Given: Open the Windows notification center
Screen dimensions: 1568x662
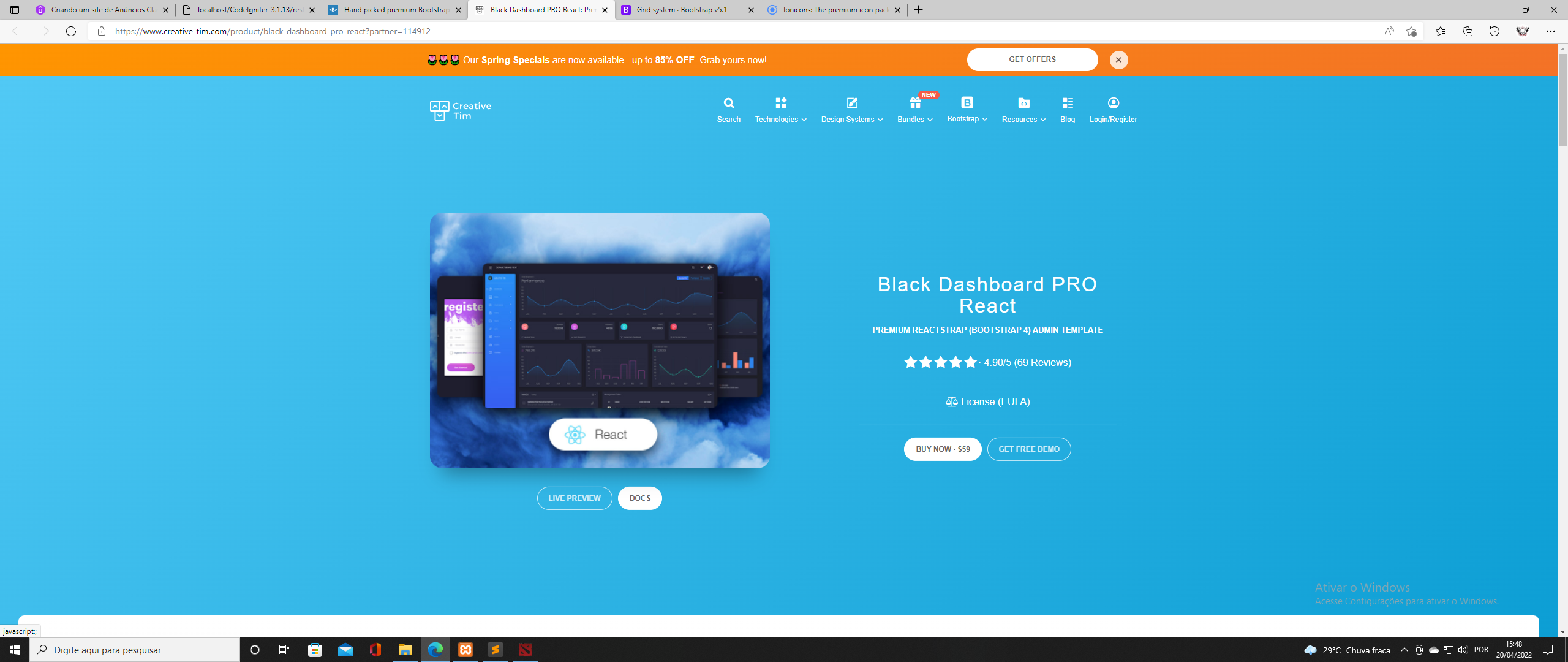Looking at the screenshot, I should (1548, 650).
